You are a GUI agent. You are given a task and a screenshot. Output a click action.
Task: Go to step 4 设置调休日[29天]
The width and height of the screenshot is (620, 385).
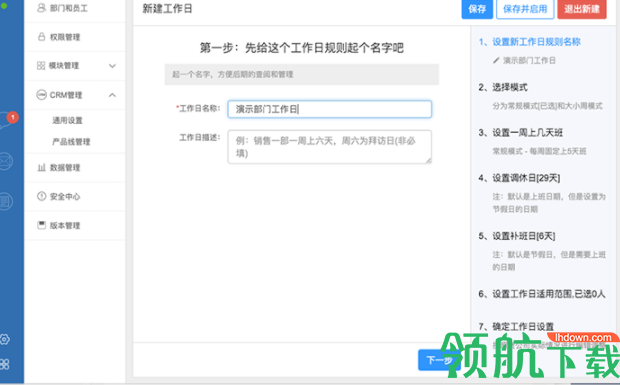point(519,178)
